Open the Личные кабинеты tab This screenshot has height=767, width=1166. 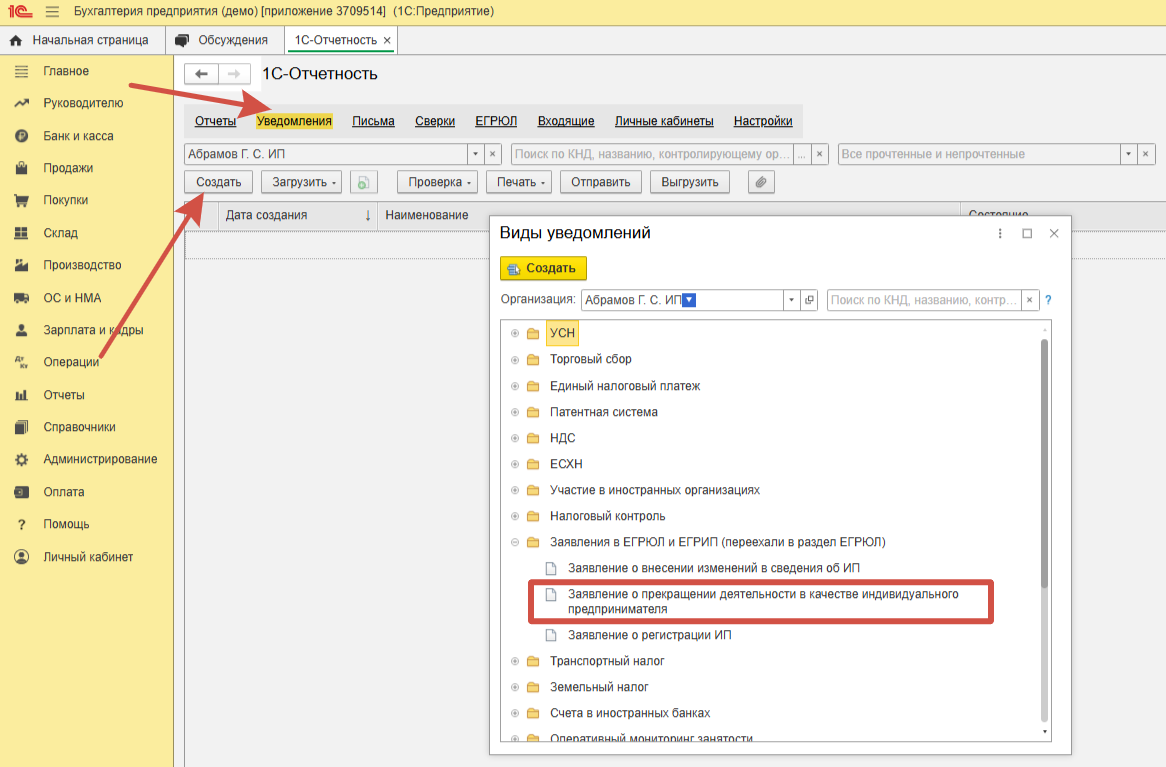pos(664,121)
